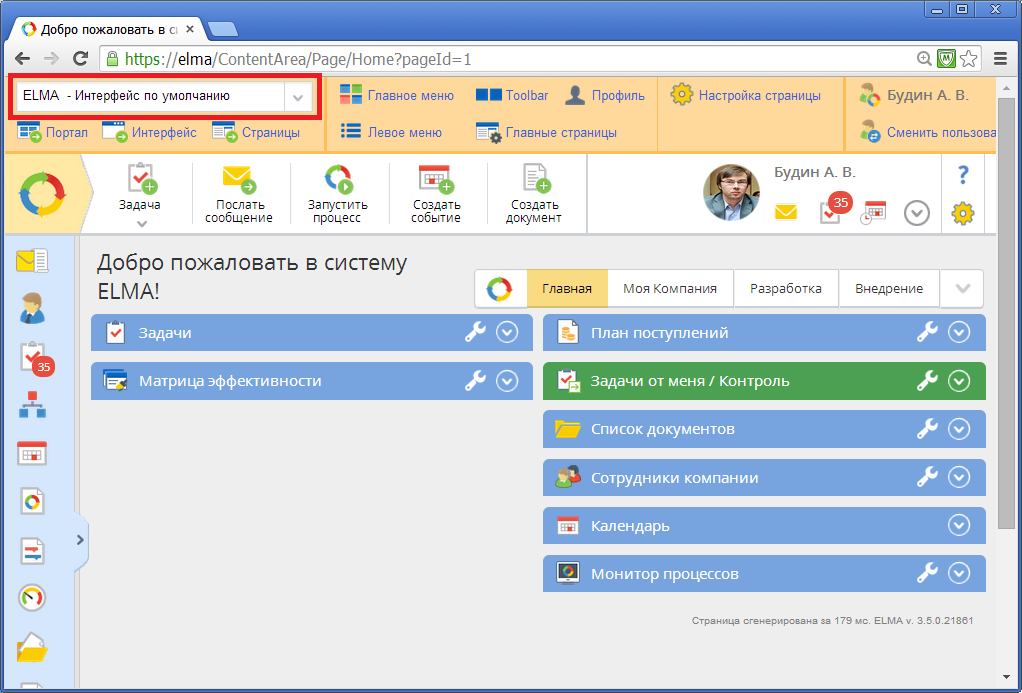Configure the Задачи portlet with wrench icon
The height and width of the screenshot is (693, 1022).
(475, 332)
